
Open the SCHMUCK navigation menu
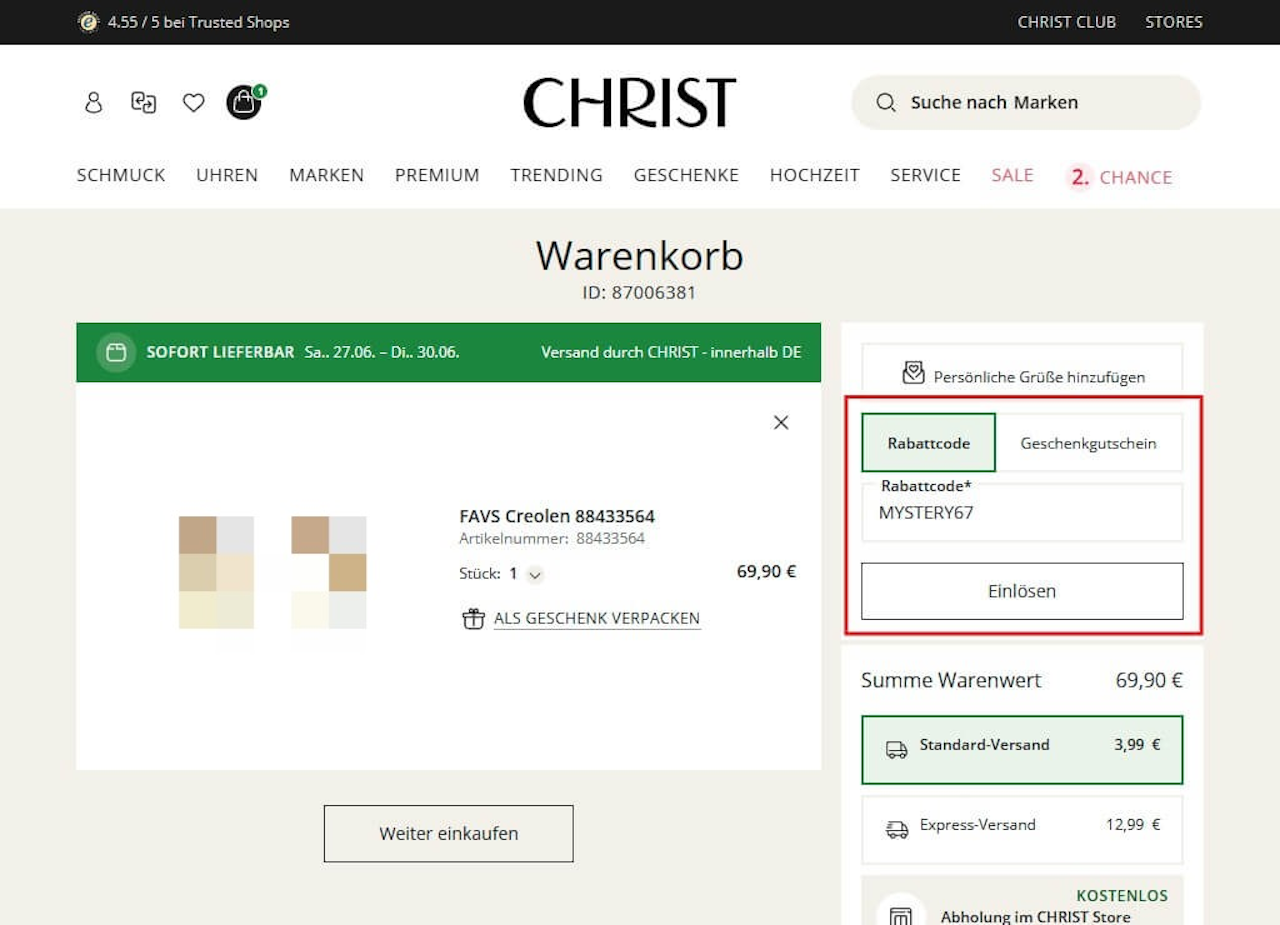pos(121,175)
